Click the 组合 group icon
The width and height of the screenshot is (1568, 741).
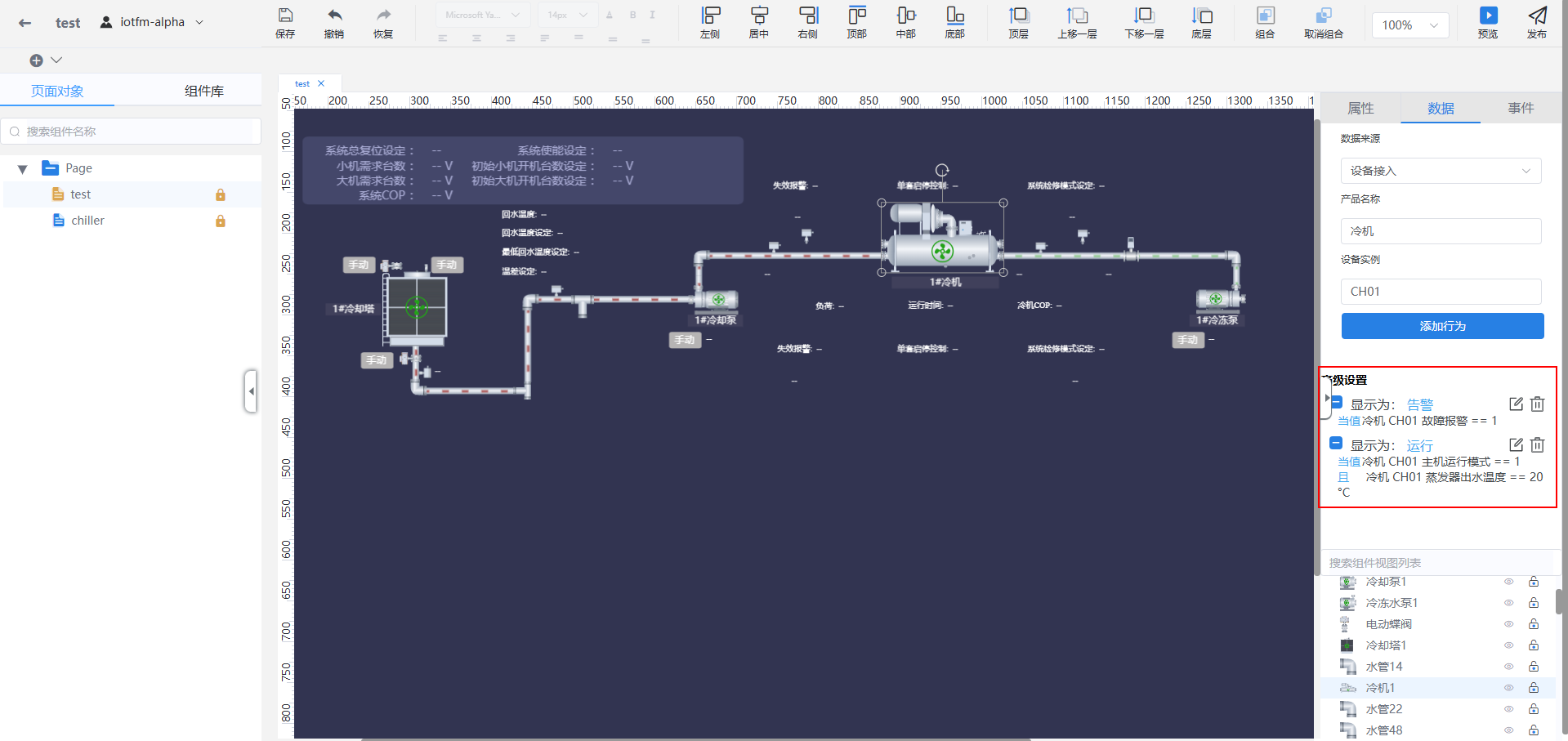pyautogui.click(x=1265, y=16)
